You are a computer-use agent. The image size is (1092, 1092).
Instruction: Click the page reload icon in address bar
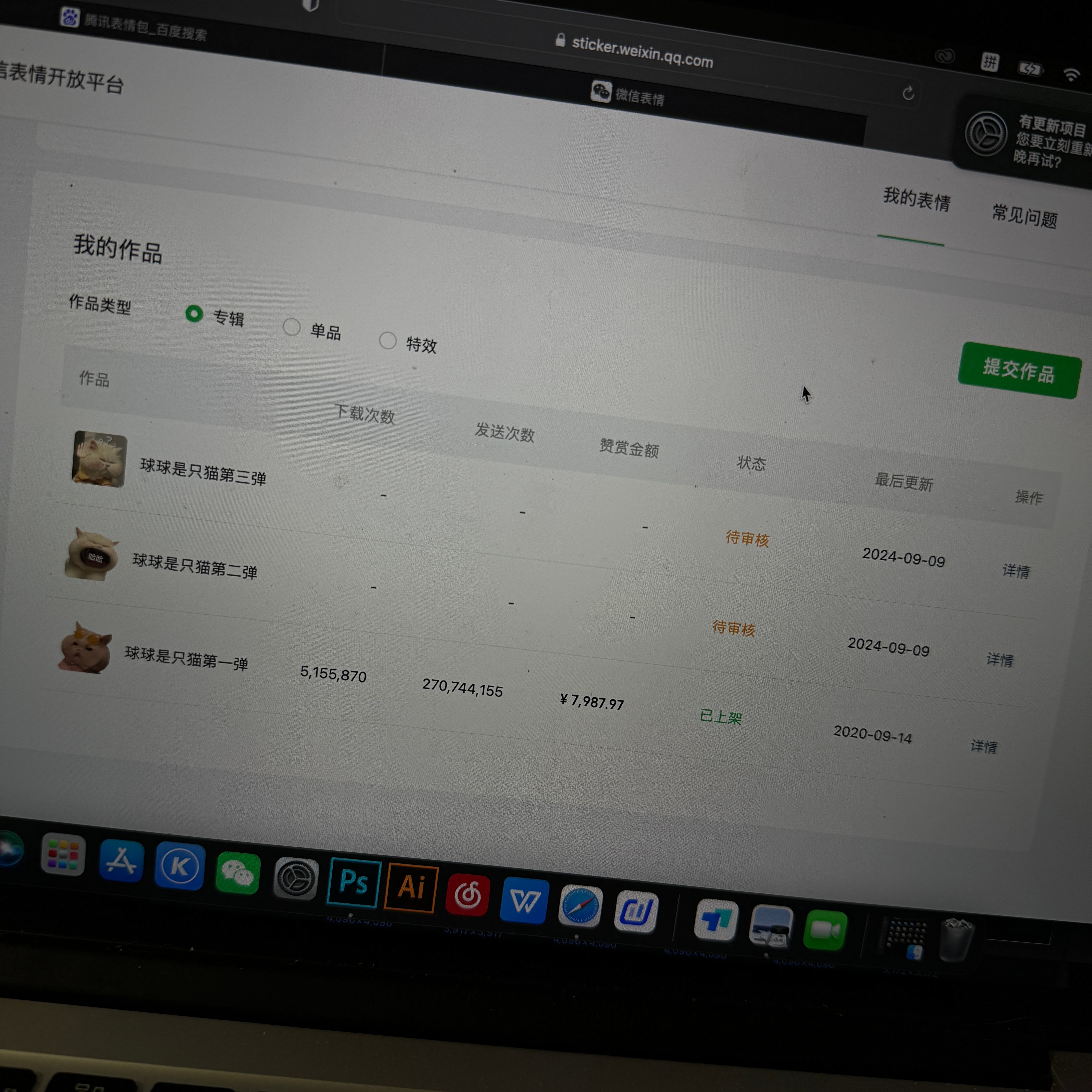[x=908, y=93]
